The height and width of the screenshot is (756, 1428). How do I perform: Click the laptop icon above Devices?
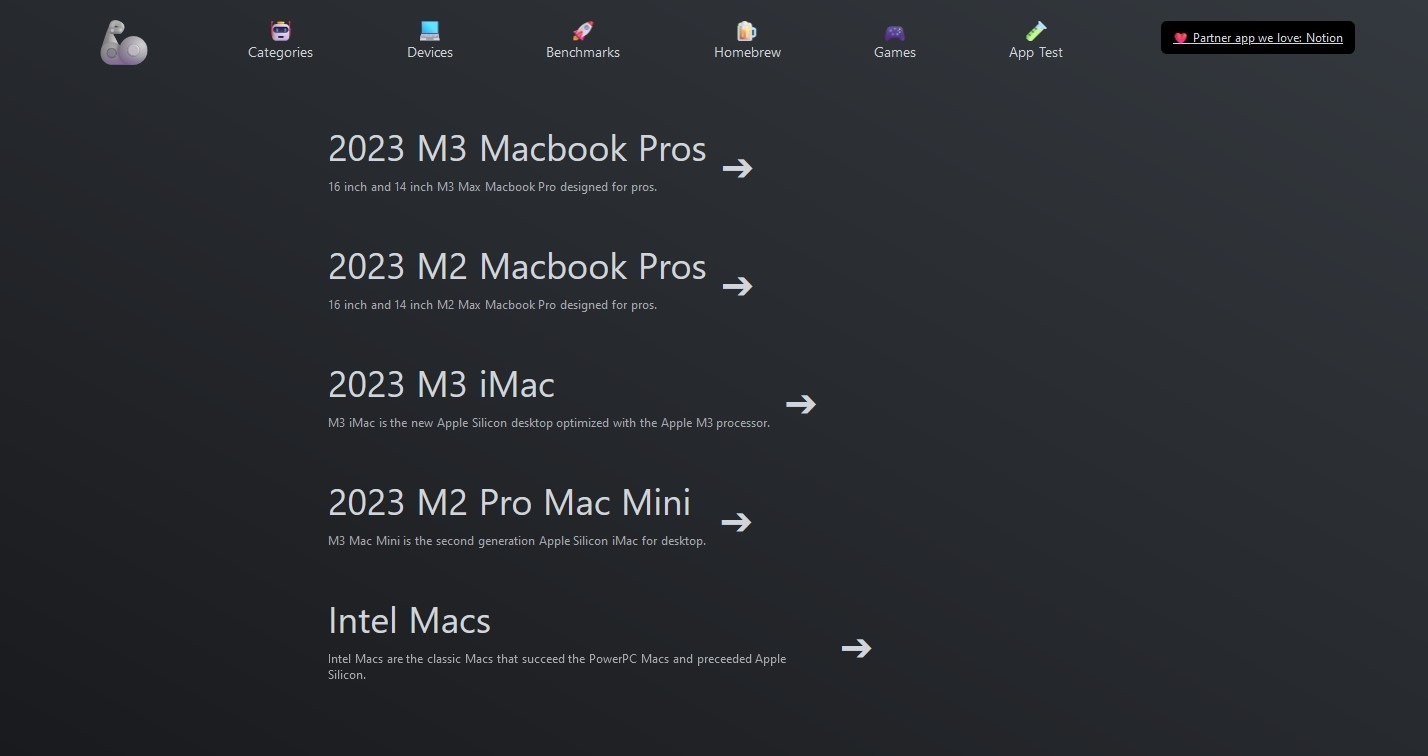pos(430,31)
